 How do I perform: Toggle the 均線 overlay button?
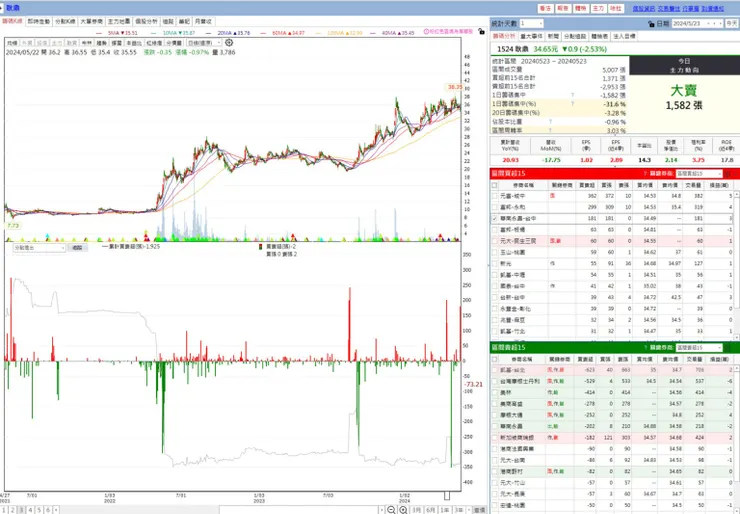[12, 43]
